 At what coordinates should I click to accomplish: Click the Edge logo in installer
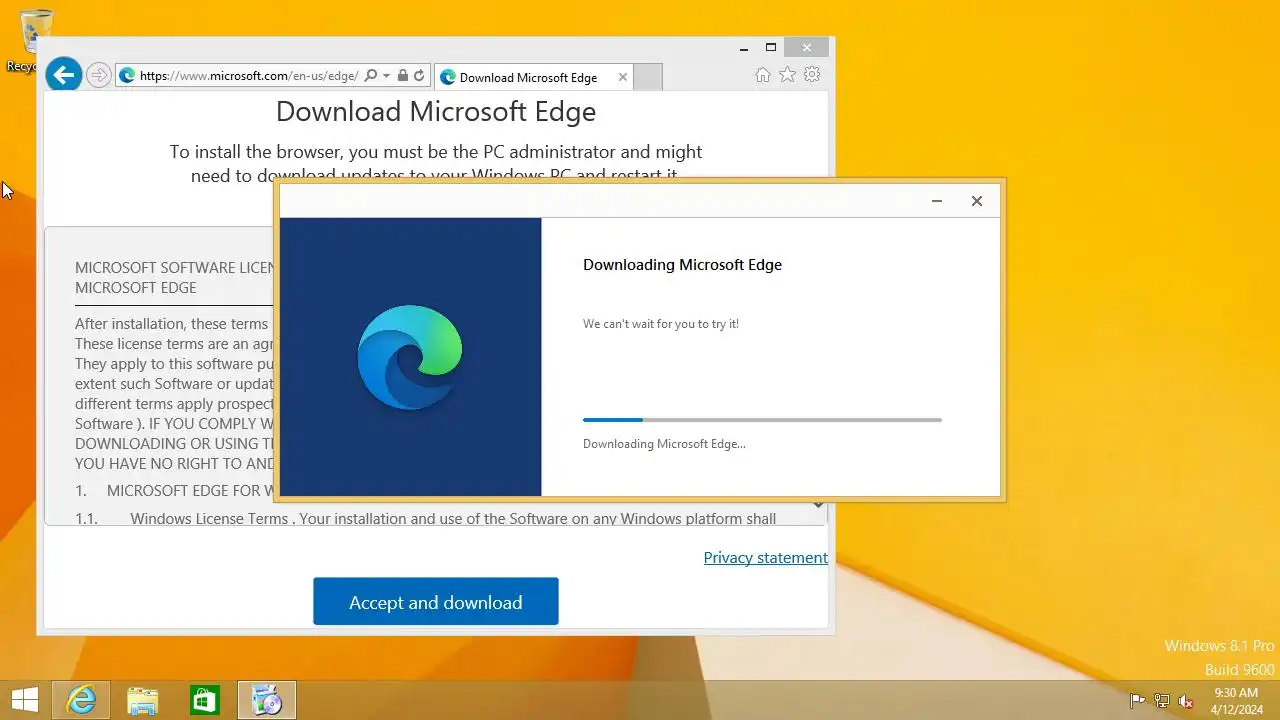[x=410, y=357]
